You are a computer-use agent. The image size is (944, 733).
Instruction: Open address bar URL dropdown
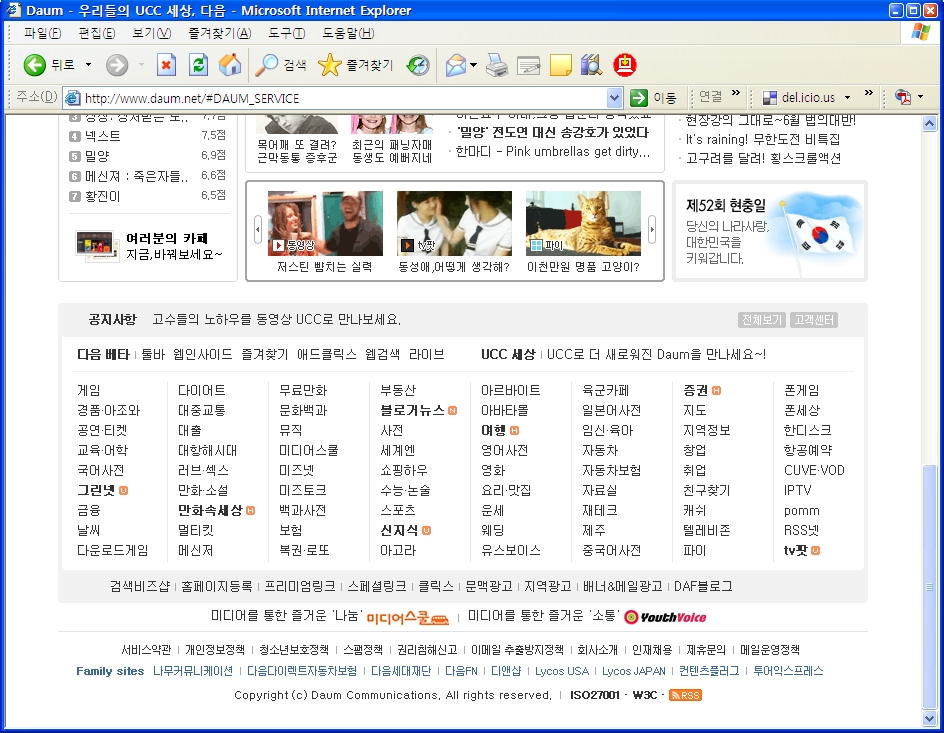tap(613, 97)
